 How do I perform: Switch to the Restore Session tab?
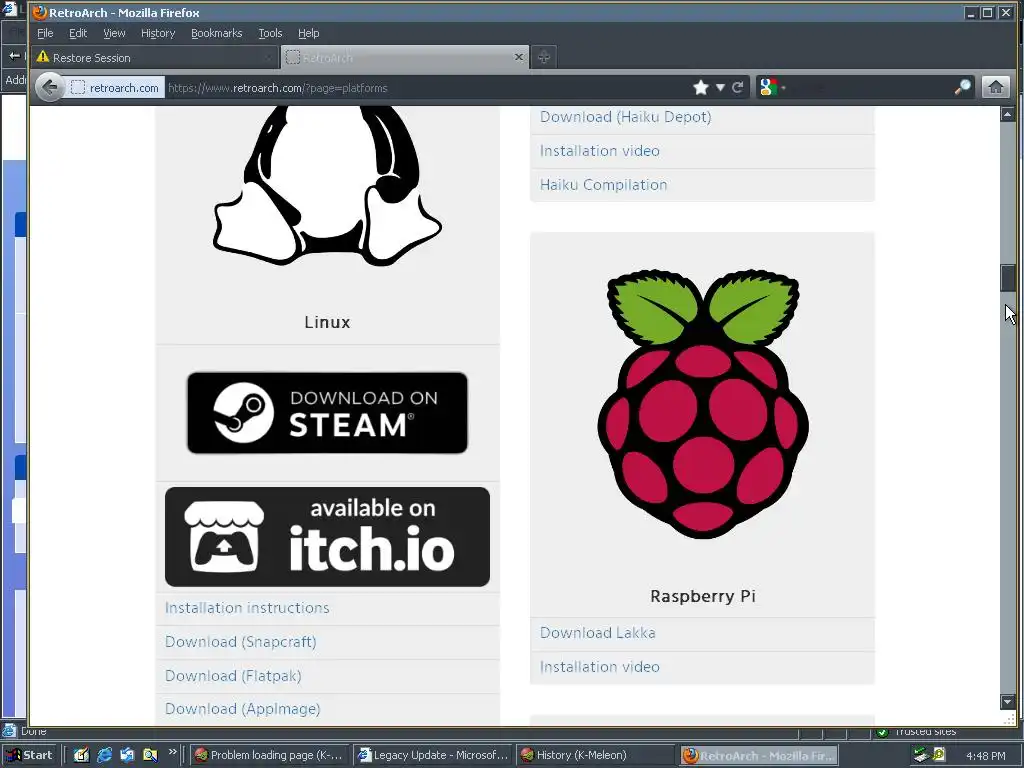(x=155, y=57)
